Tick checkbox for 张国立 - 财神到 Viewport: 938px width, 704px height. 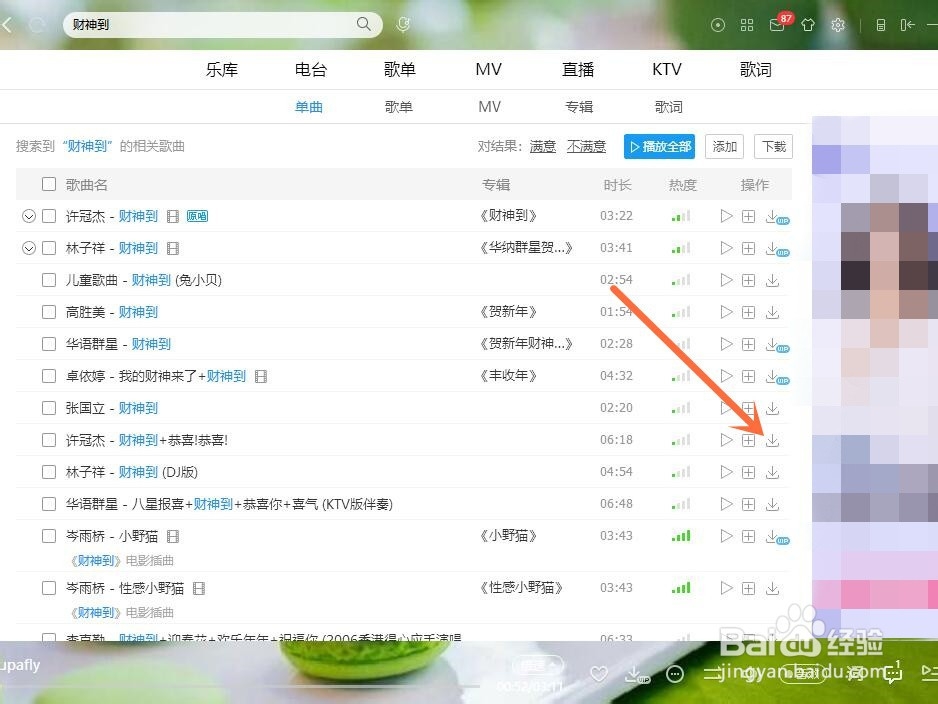click(x=49, y=408)
